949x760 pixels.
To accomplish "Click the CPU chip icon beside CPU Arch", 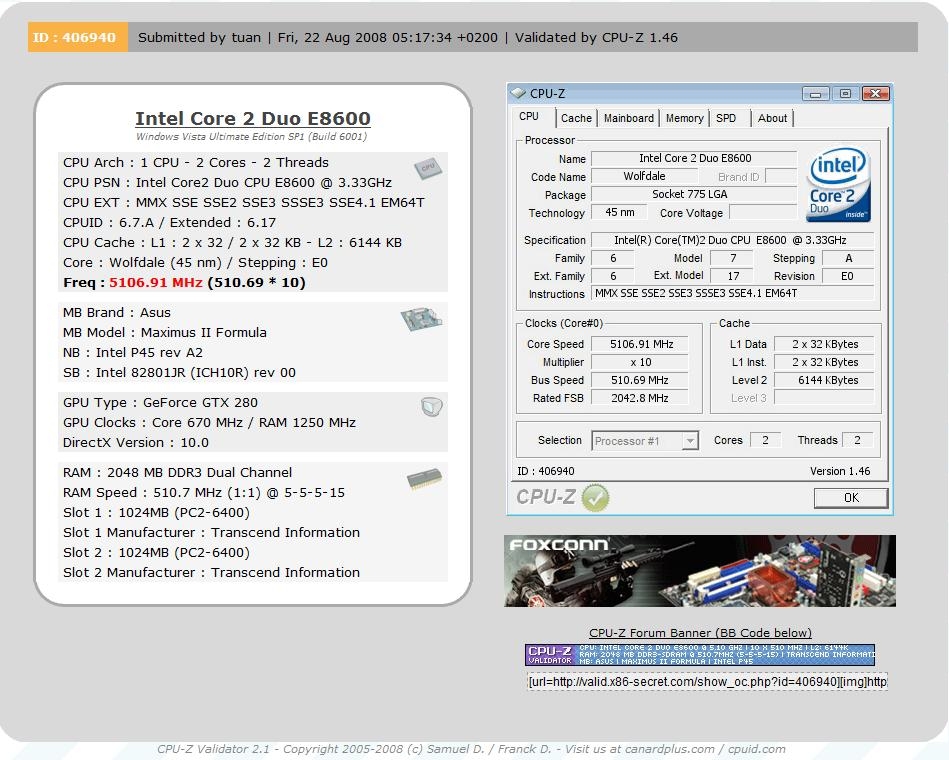I will [x=428, y=168].
